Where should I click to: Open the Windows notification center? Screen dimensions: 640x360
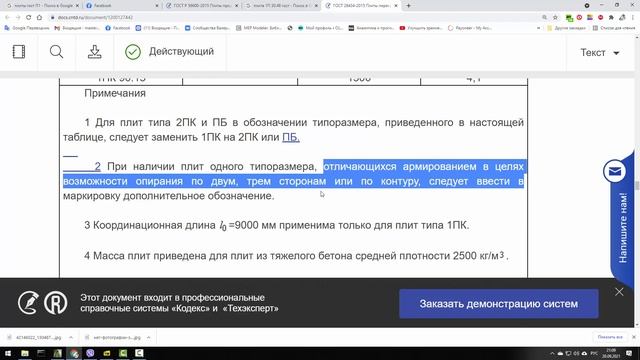[x=629, y=353]
